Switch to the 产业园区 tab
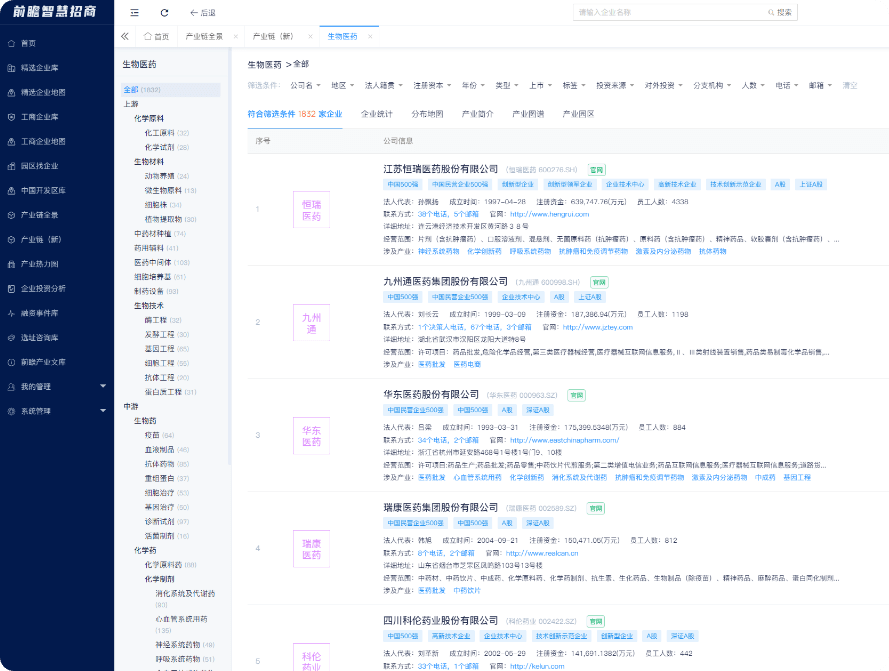 [x=578, y=114]
